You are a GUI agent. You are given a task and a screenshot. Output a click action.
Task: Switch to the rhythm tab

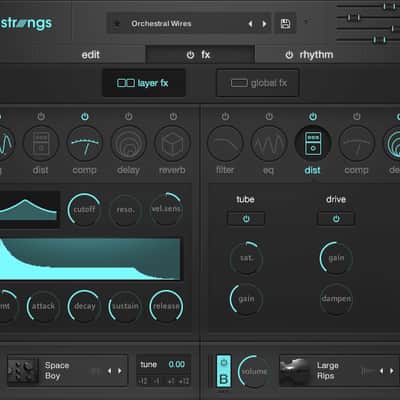pyautogui.click(x=316, y=55)
